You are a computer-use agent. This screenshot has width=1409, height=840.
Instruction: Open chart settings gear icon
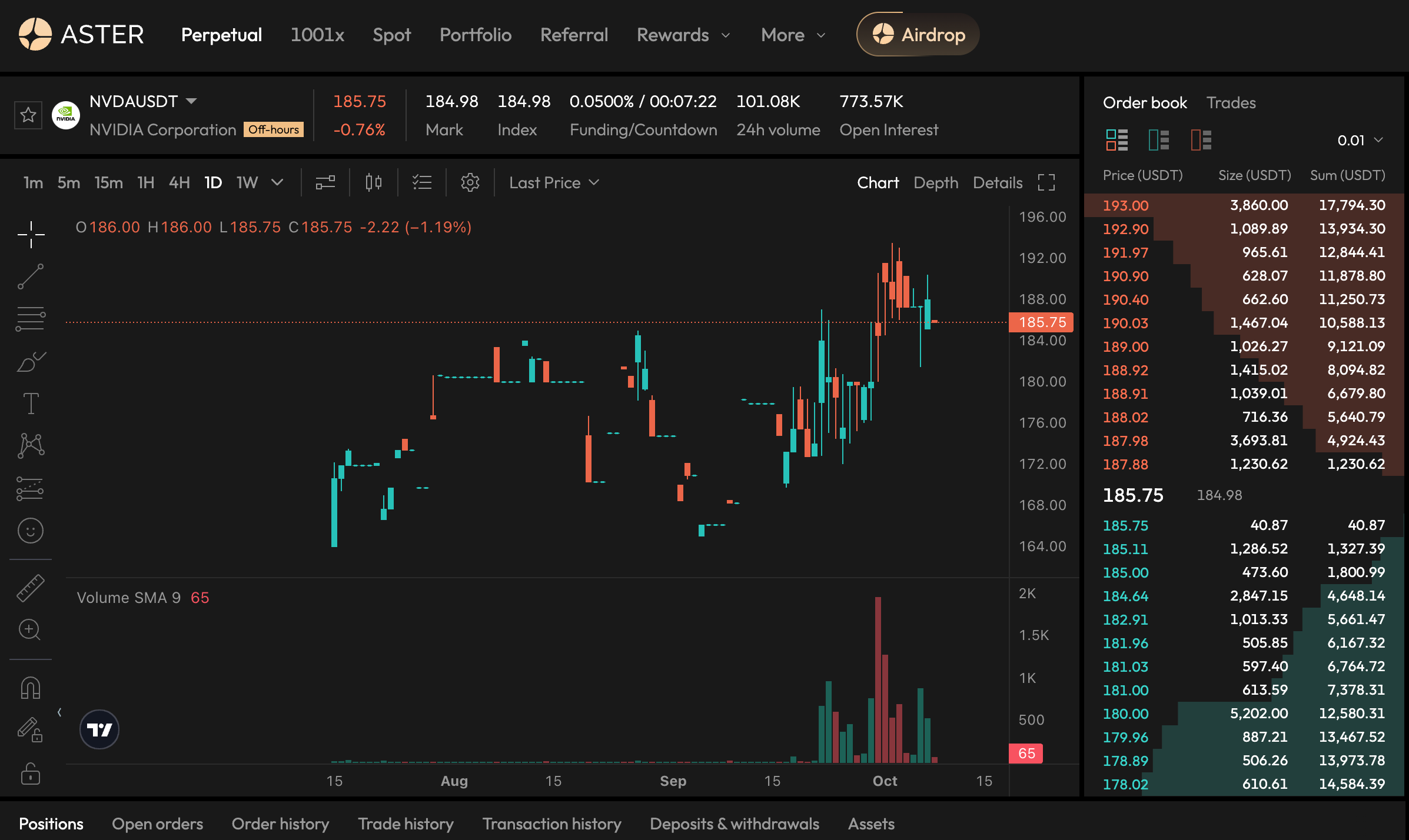tap(470, 183)
